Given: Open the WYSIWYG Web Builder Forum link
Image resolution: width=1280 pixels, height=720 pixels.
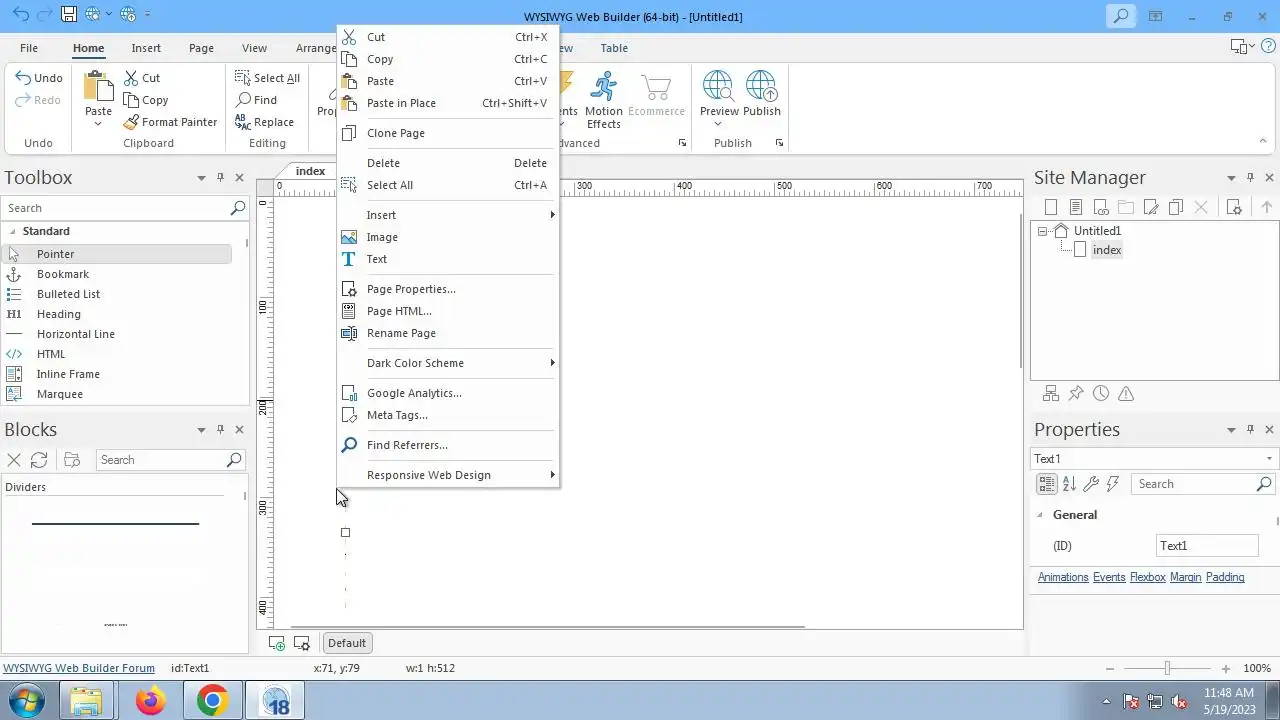Looking at the screenshot, I should click(x=79, y=668).
